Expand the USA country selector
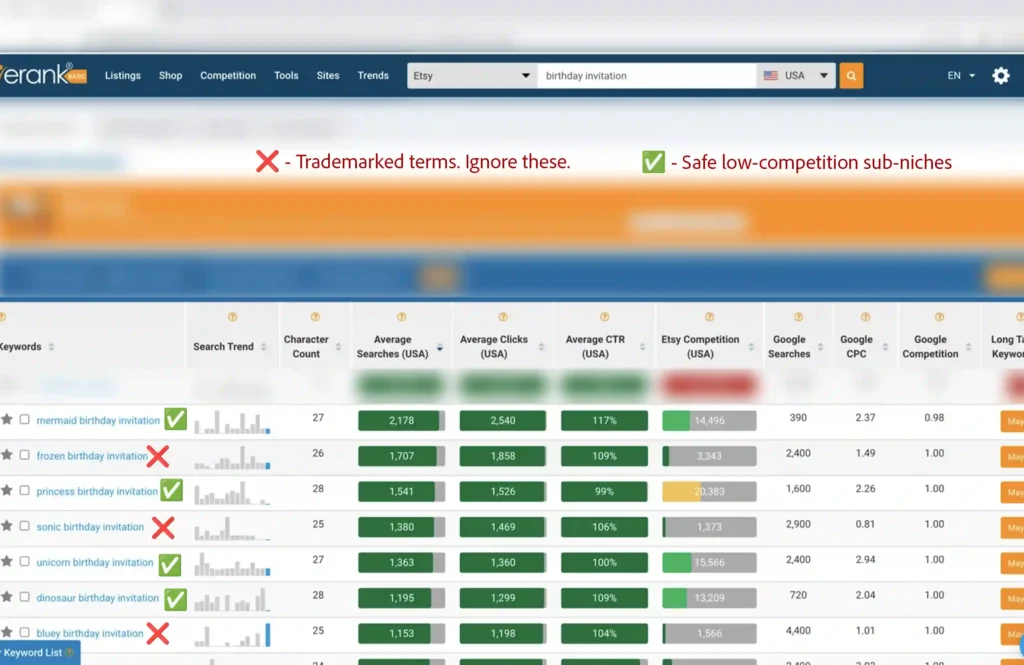The height and width of the screenshot is (665, 1024). pos(796,76)
